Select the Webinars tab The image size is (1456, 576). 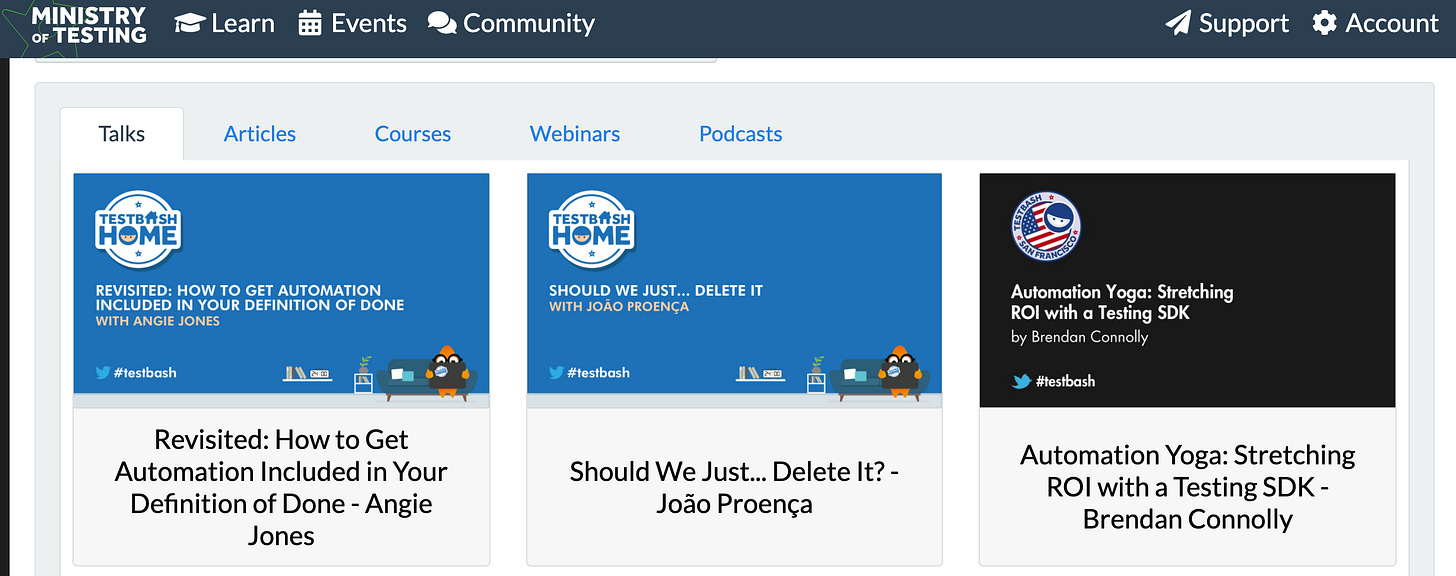pyautogui.click(x=575, y=134)
